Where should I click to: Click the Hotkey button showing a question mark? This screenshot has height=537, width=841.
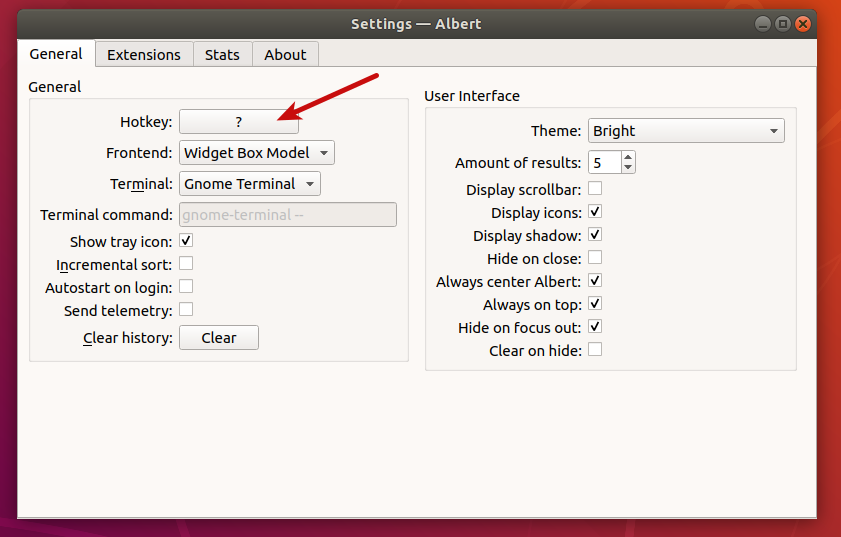[238, 122]
